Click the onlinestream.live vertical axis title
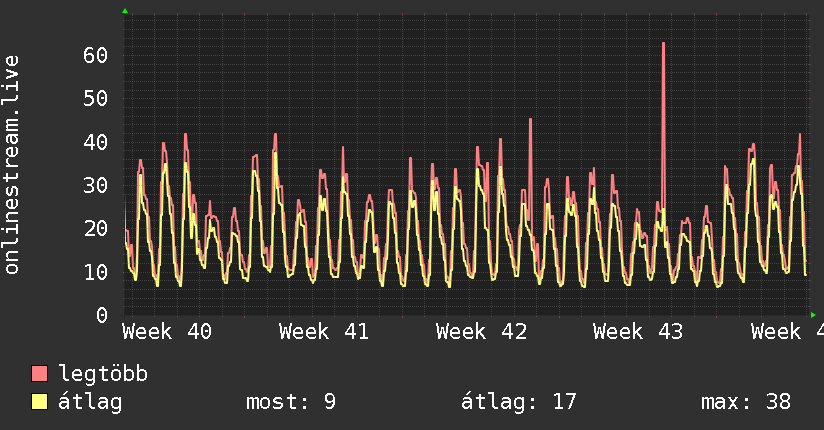824x430 pixels. pos(11,165)
